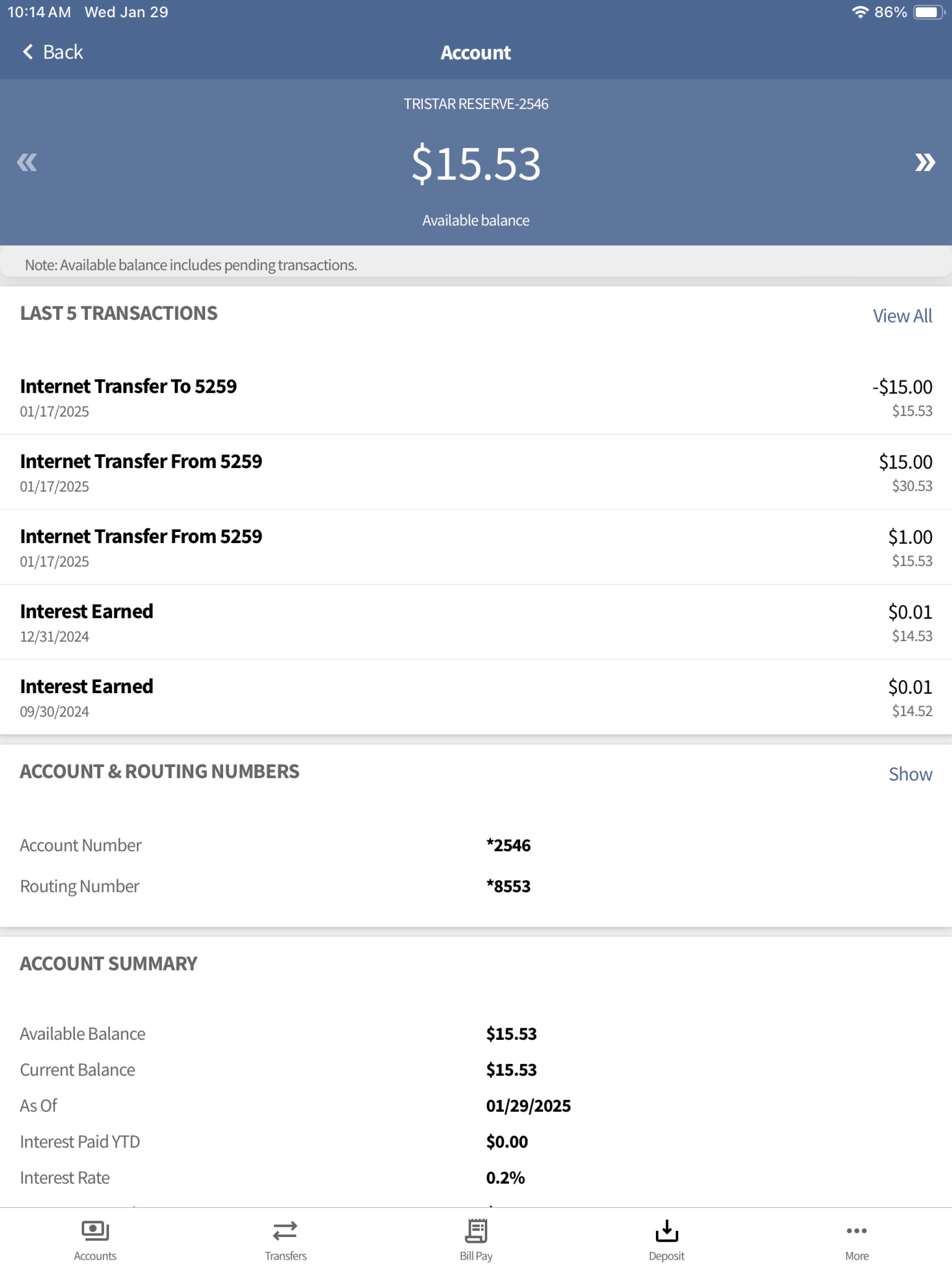This screenshot has height=1270, width=952.
Task: Open the Accounts tab in bottom bar
Action: click(x=95, y=1240)
